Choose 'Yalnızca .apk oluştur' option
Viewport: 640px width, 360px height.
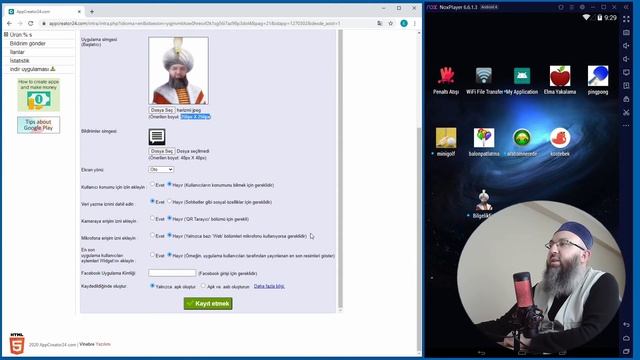152,286
